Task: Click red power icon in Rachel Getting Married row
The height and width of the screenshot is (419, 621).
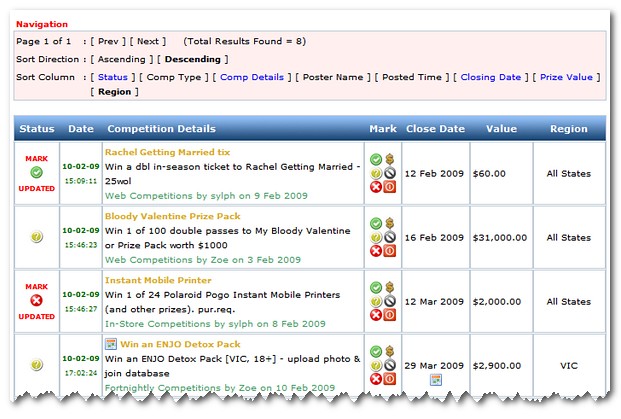Action: click(390, 187)
